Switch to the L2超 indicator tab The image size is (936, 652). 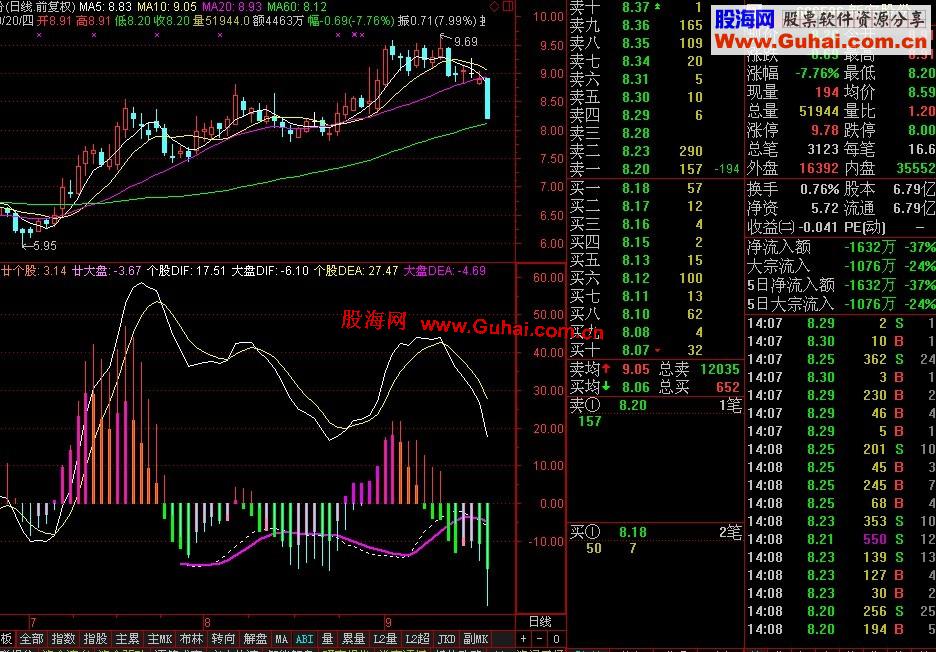[417, 639]
